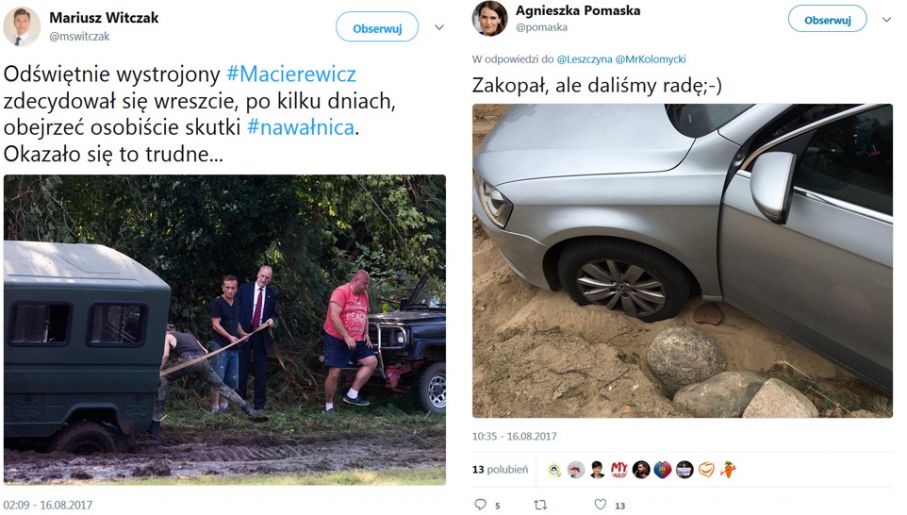
Task: Open the @Leszczyna mention link
Action: tap(584, 59)
